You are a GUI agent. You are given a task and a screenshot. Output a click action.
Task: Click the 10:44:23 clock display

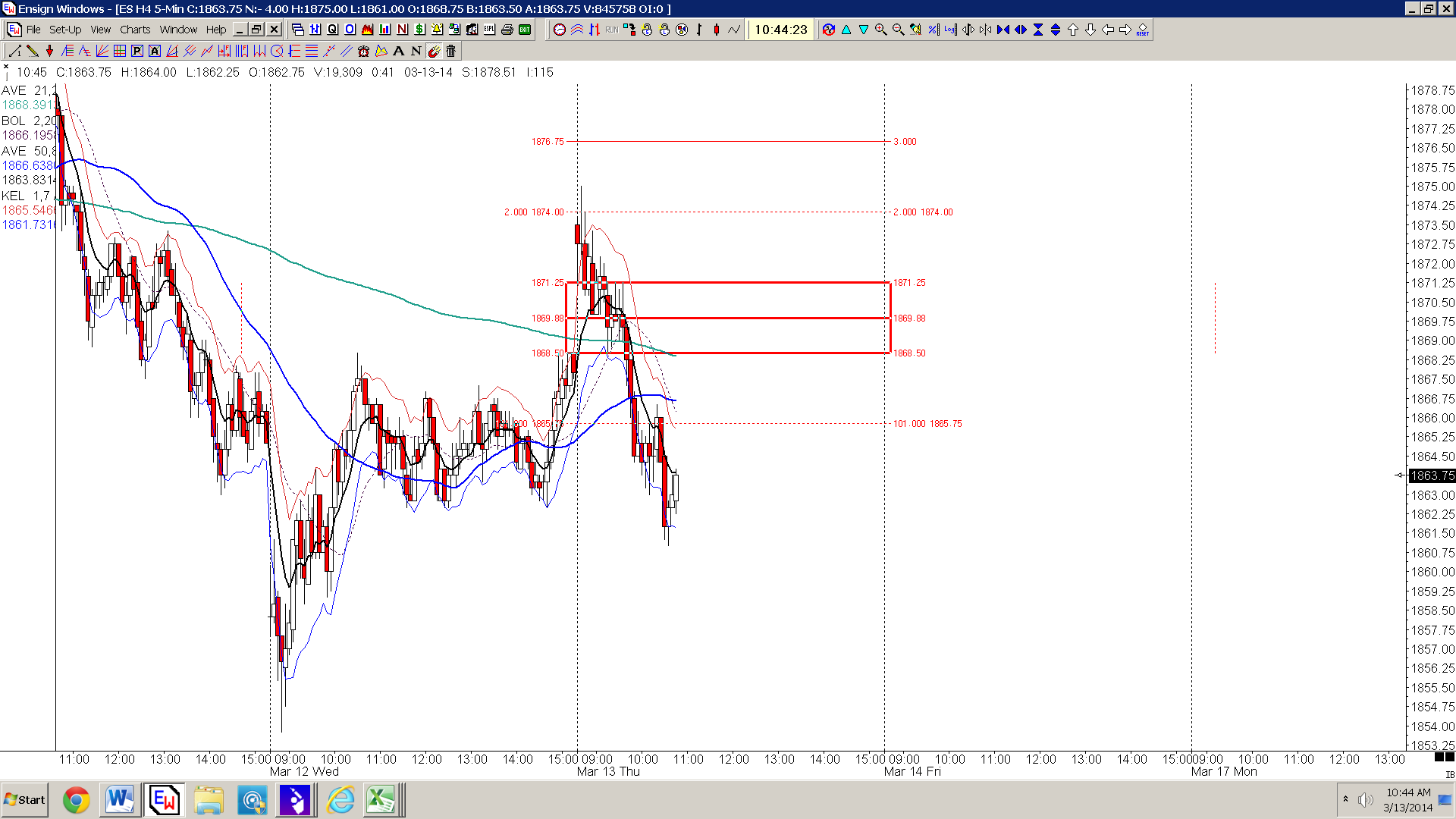781,30
